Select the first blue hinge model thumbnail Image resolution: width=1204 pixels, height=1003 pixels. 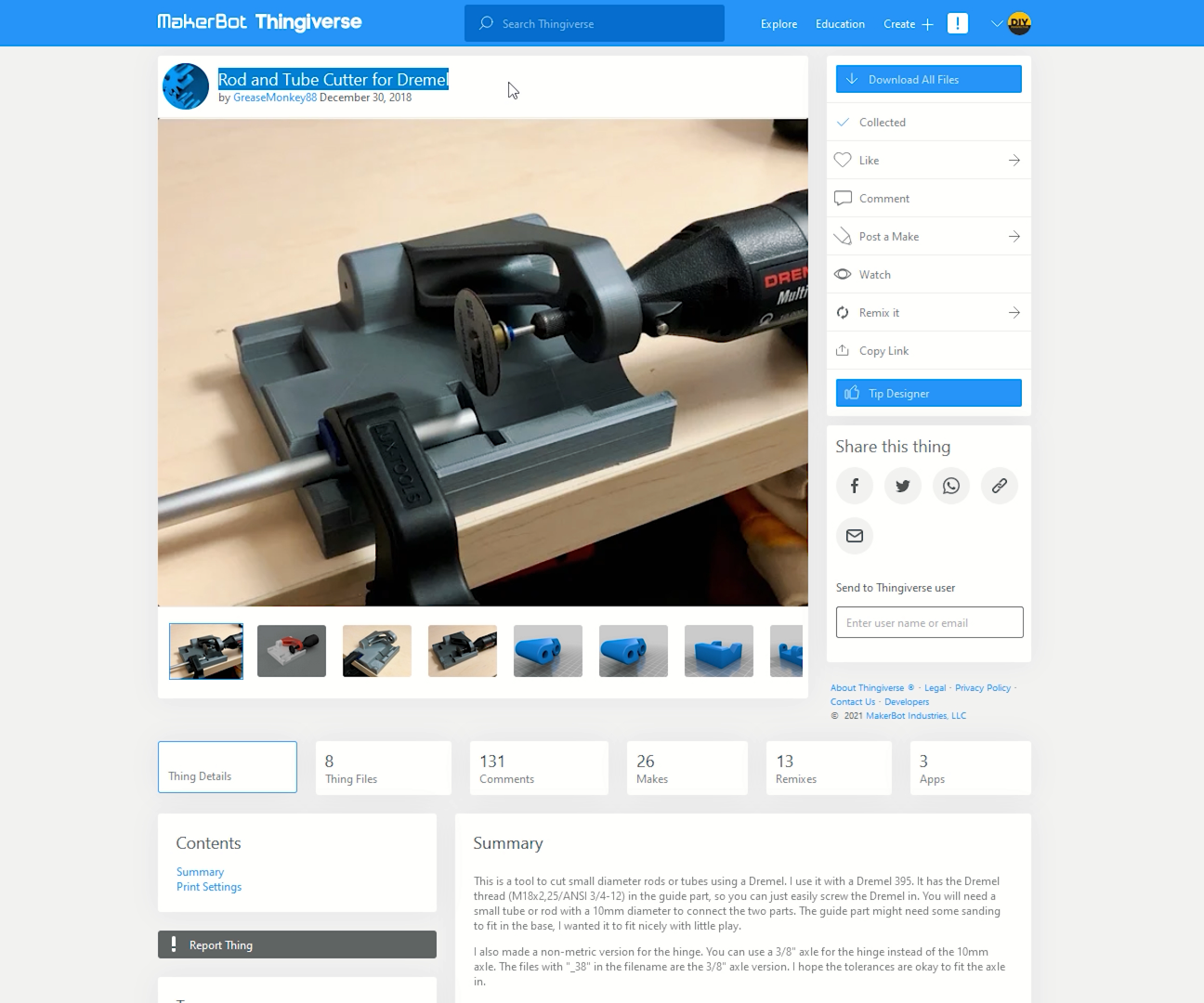[548, 651]
